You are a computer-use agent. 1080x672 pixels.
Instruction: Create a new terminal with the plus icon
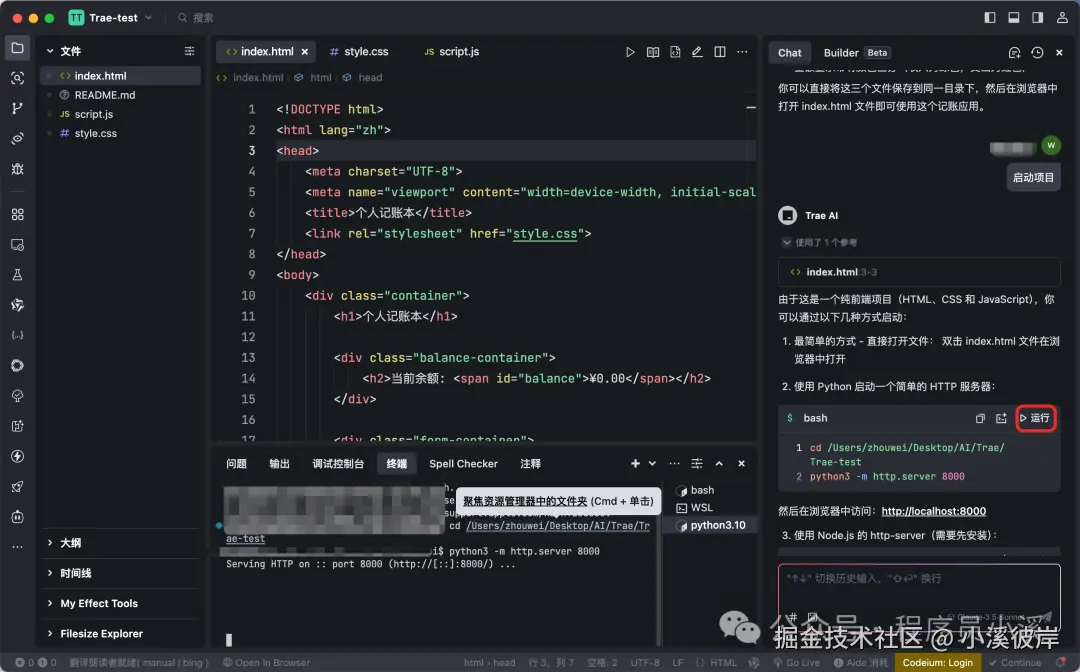634,463
